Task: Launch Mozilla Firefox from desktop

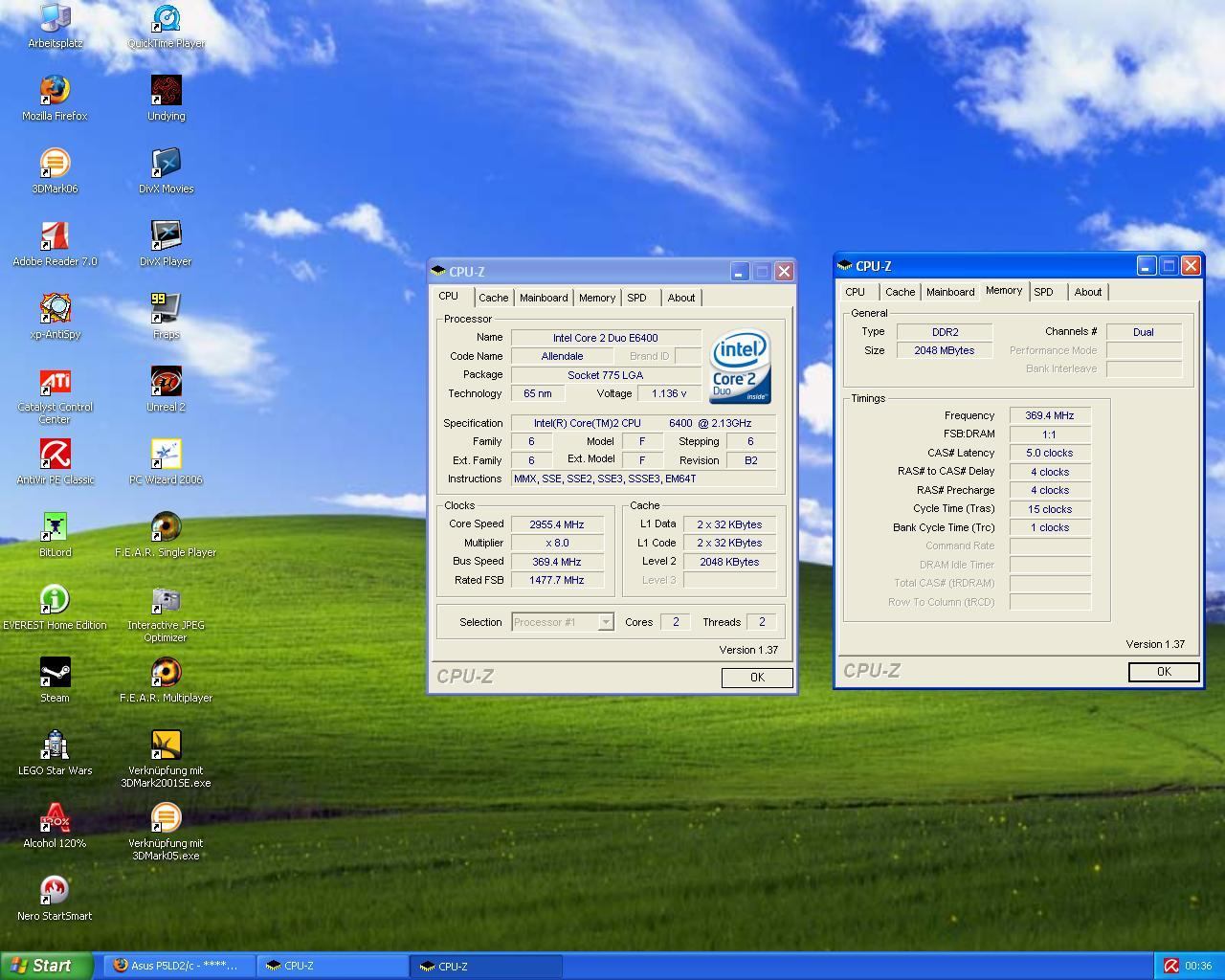Action: coord(55,91)
